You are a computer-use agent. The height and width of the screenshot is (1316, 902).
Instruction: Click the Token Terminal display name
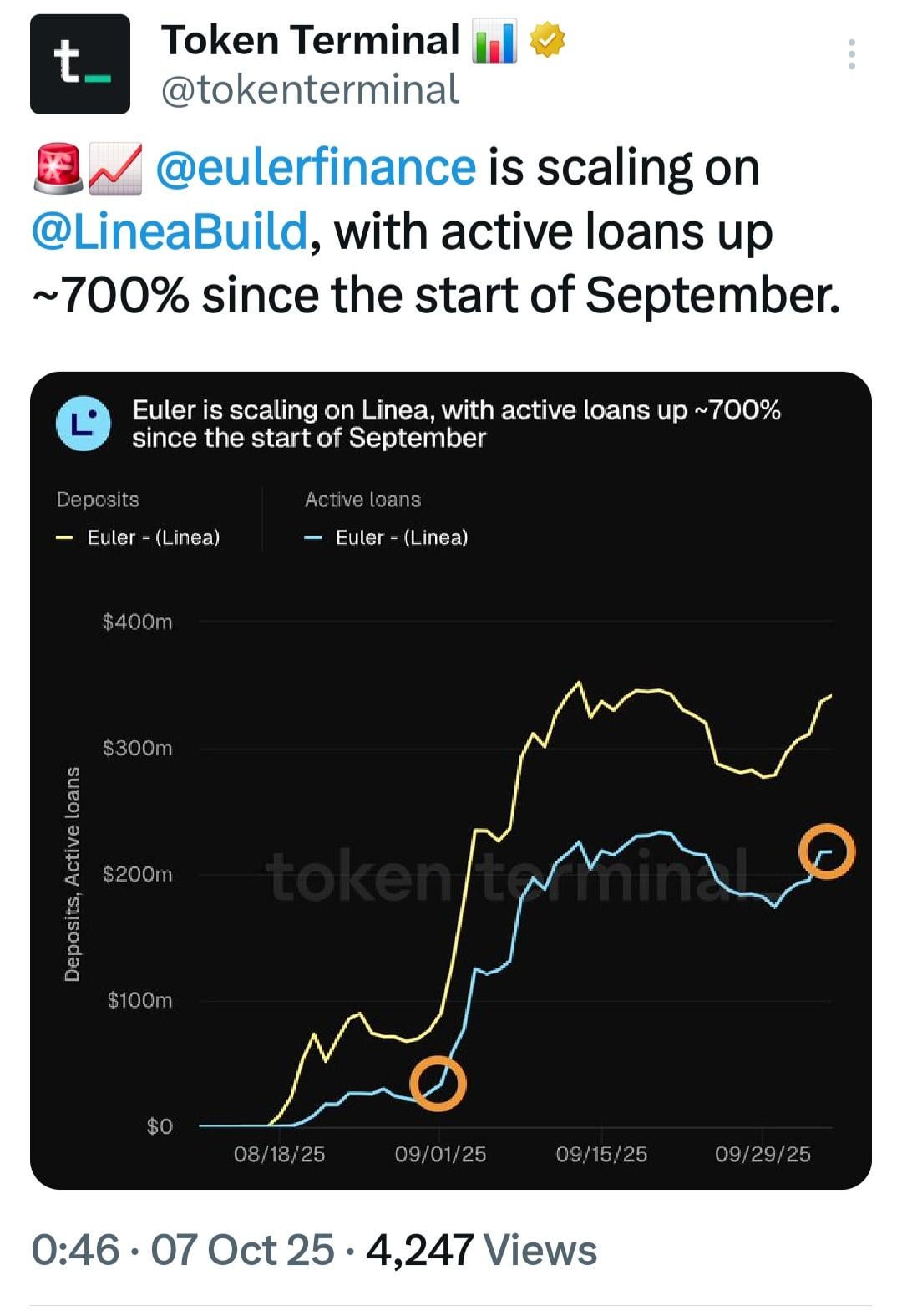(311, 40)
